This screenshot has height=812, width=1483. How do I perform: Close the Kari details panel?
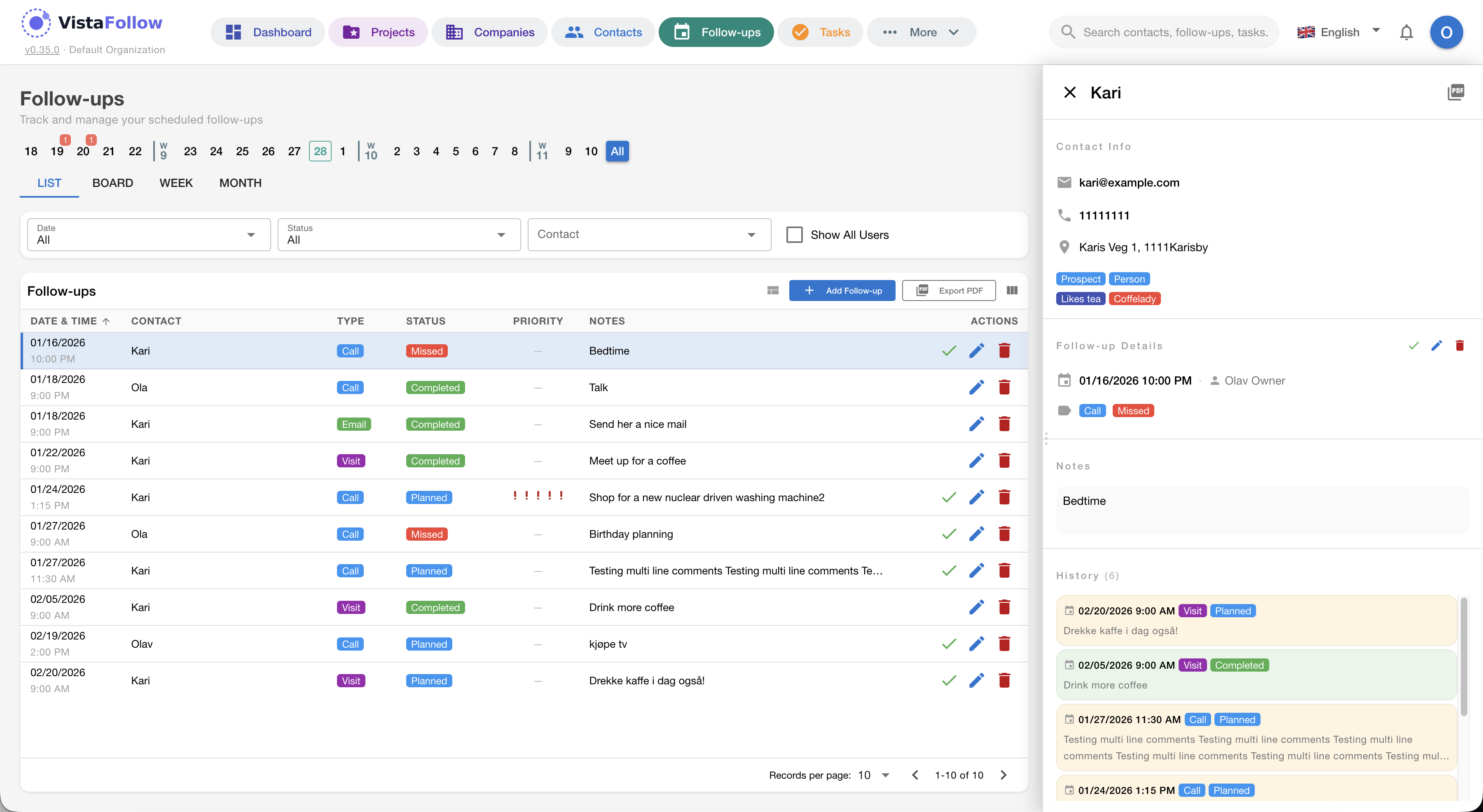pos(1070,93)
